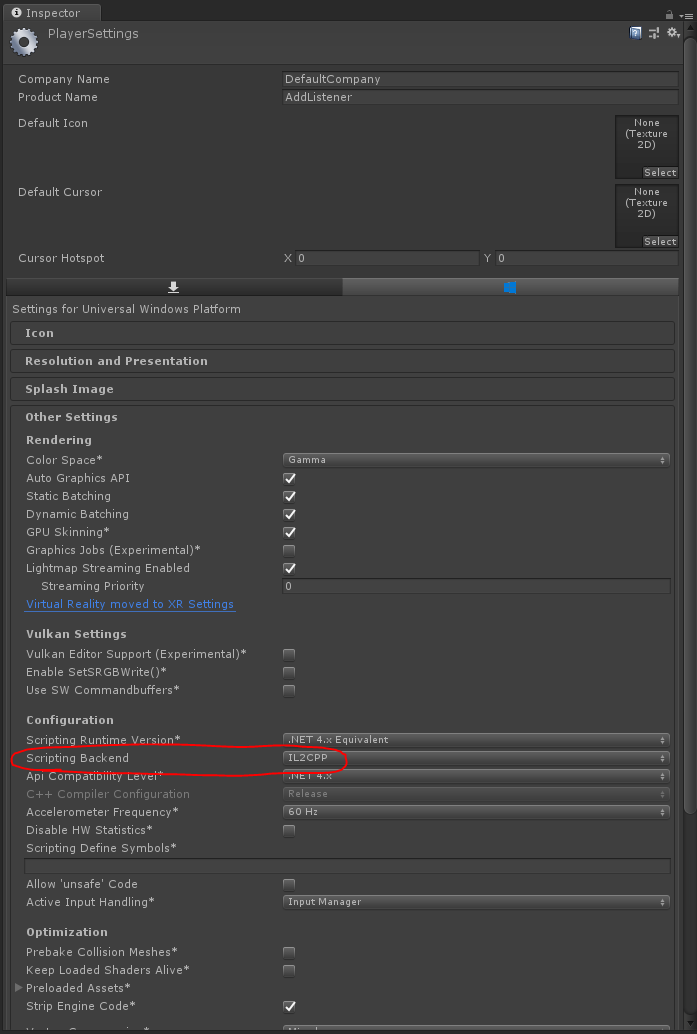Open the Scripting Backend dropdown

point(476,758)
